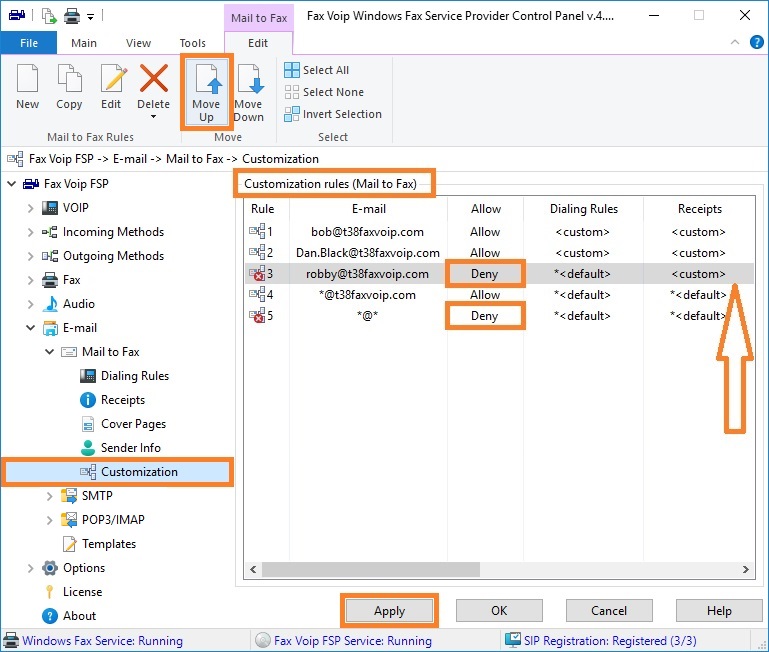
Task: Click the New rule icon
Action: click(x=27, y=78)
